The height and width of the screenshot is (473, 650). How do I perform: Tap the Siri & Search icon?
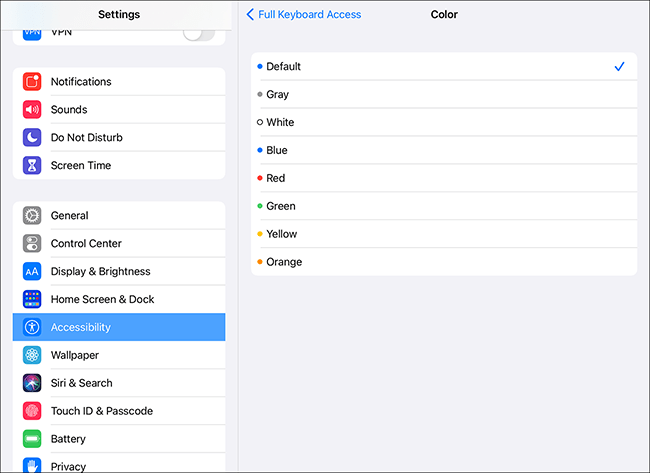coord(32,383)
